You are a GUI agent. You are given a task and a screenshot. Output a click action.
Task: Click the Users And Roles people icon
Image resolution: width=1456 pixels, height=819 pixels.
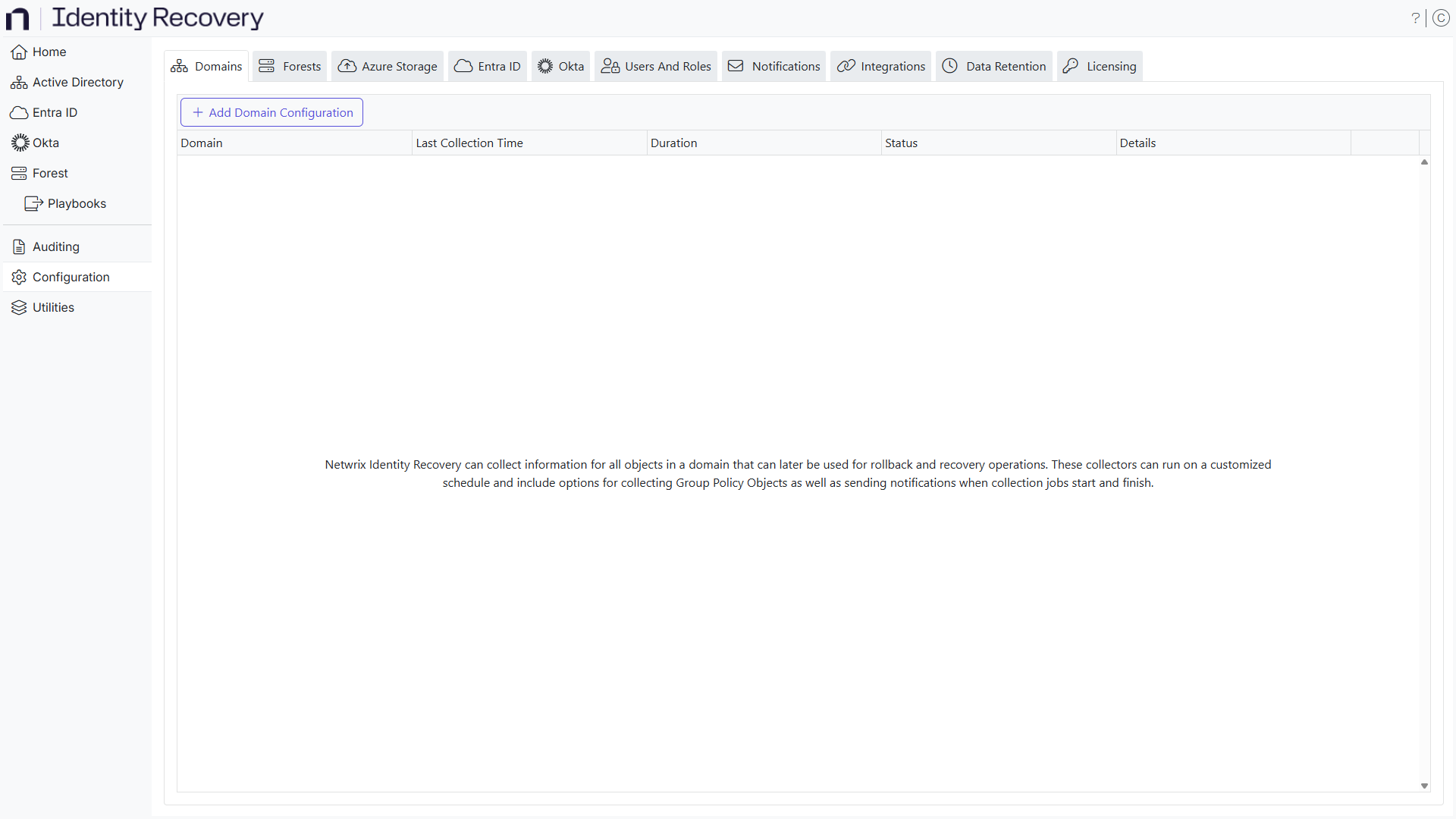coord(610,66)
